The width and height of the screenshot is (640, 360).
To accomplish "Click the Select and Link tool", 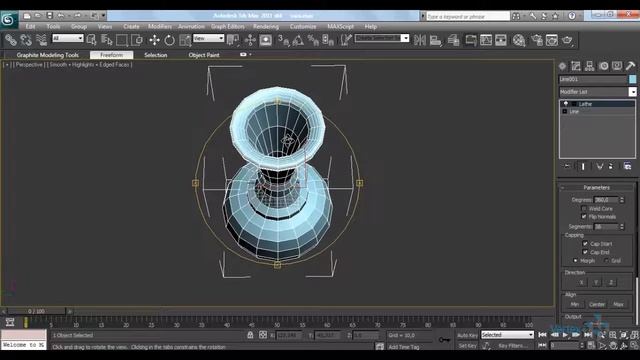I will (x=11, y=40).
